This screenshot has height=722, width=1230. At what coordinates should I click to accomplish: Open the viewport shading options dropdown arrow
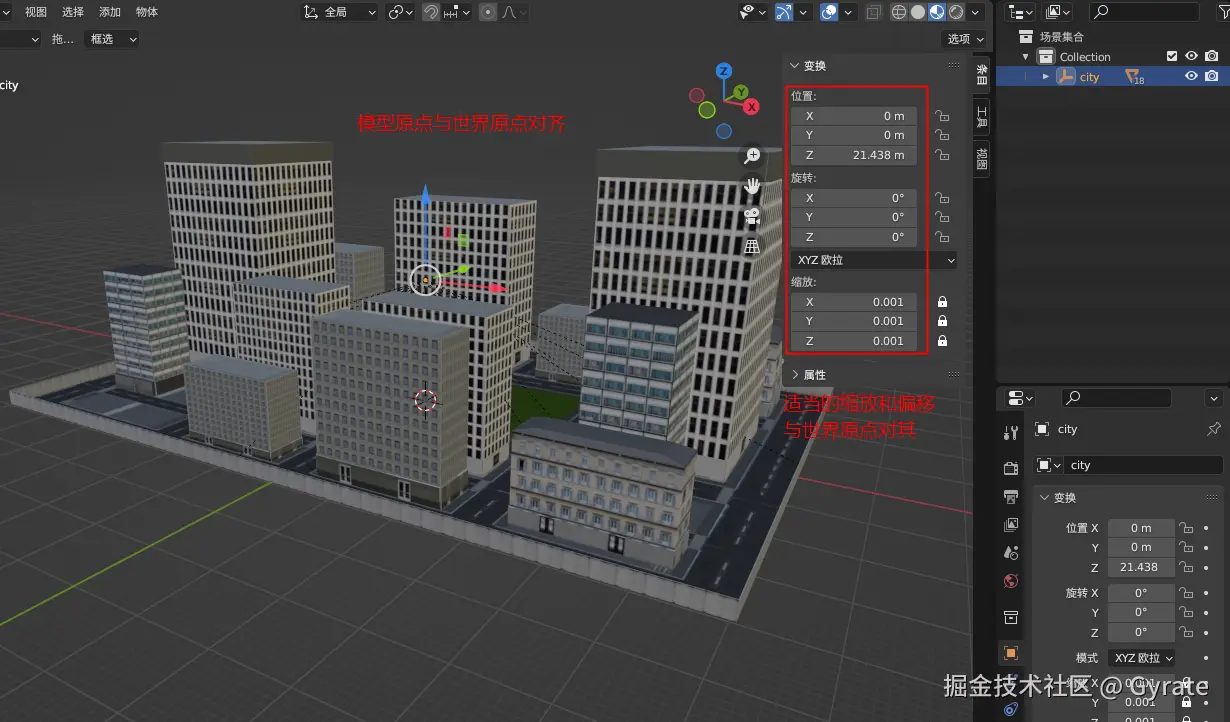pos(974,12)
